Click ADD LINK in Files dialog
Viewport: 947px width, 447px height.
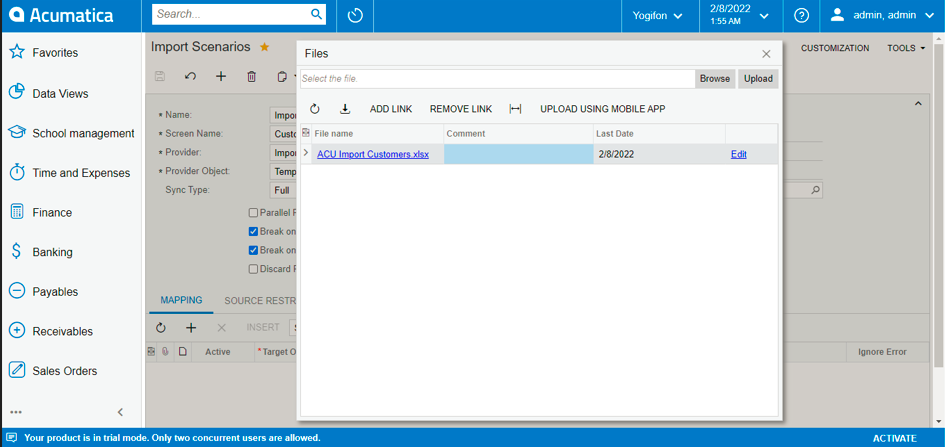tap(391, 109)
